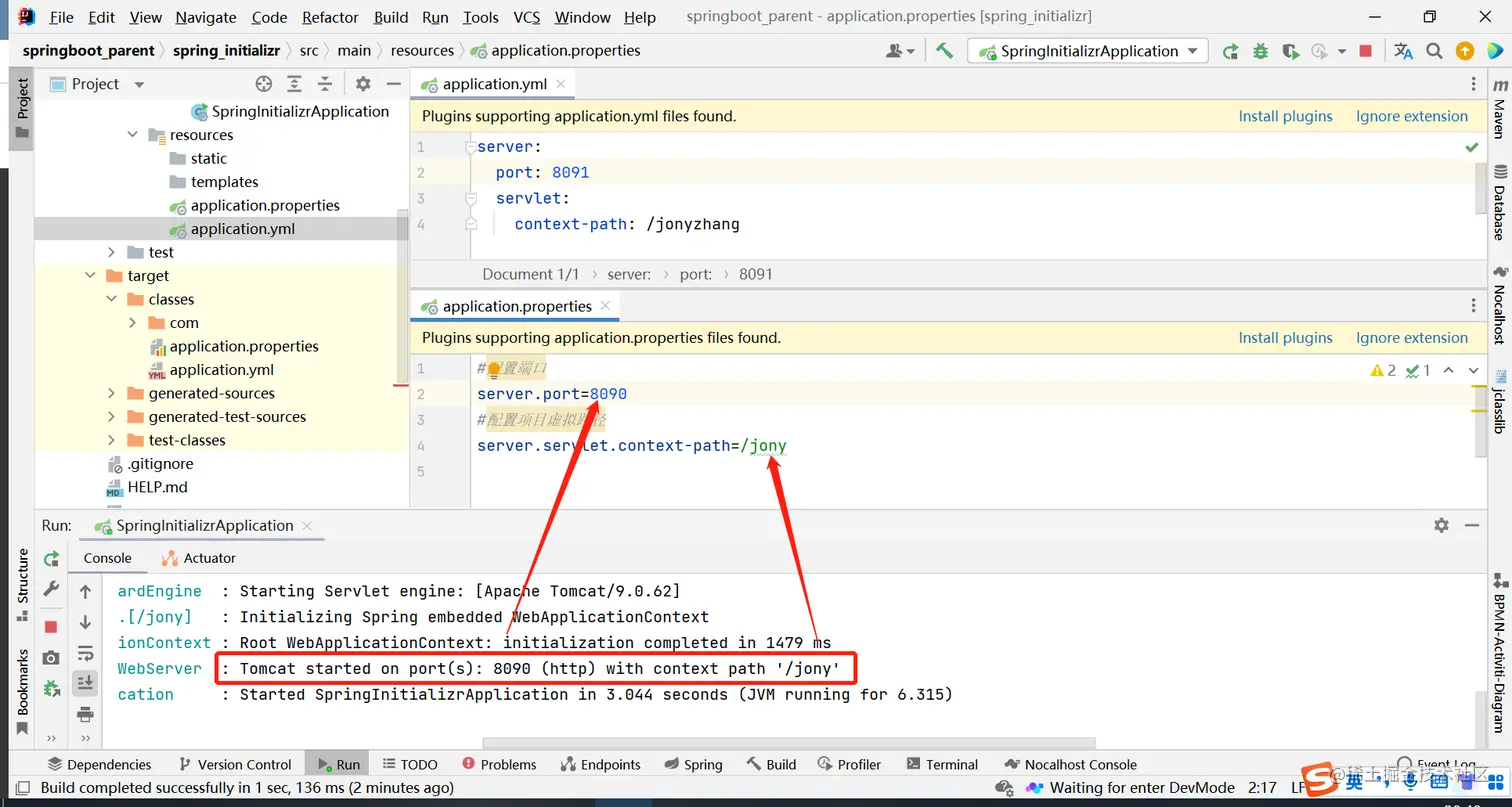This screenshot has height=807, width=1512.
Task: Expand the com folder
Action: coord(132,323)
